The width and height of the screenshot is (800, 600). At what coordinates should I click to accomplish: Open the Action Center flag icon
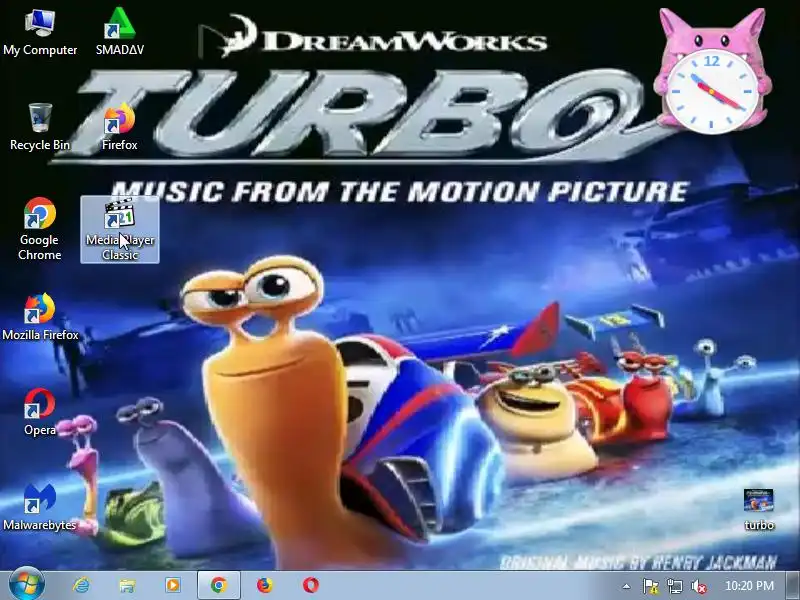pos(651,586)
